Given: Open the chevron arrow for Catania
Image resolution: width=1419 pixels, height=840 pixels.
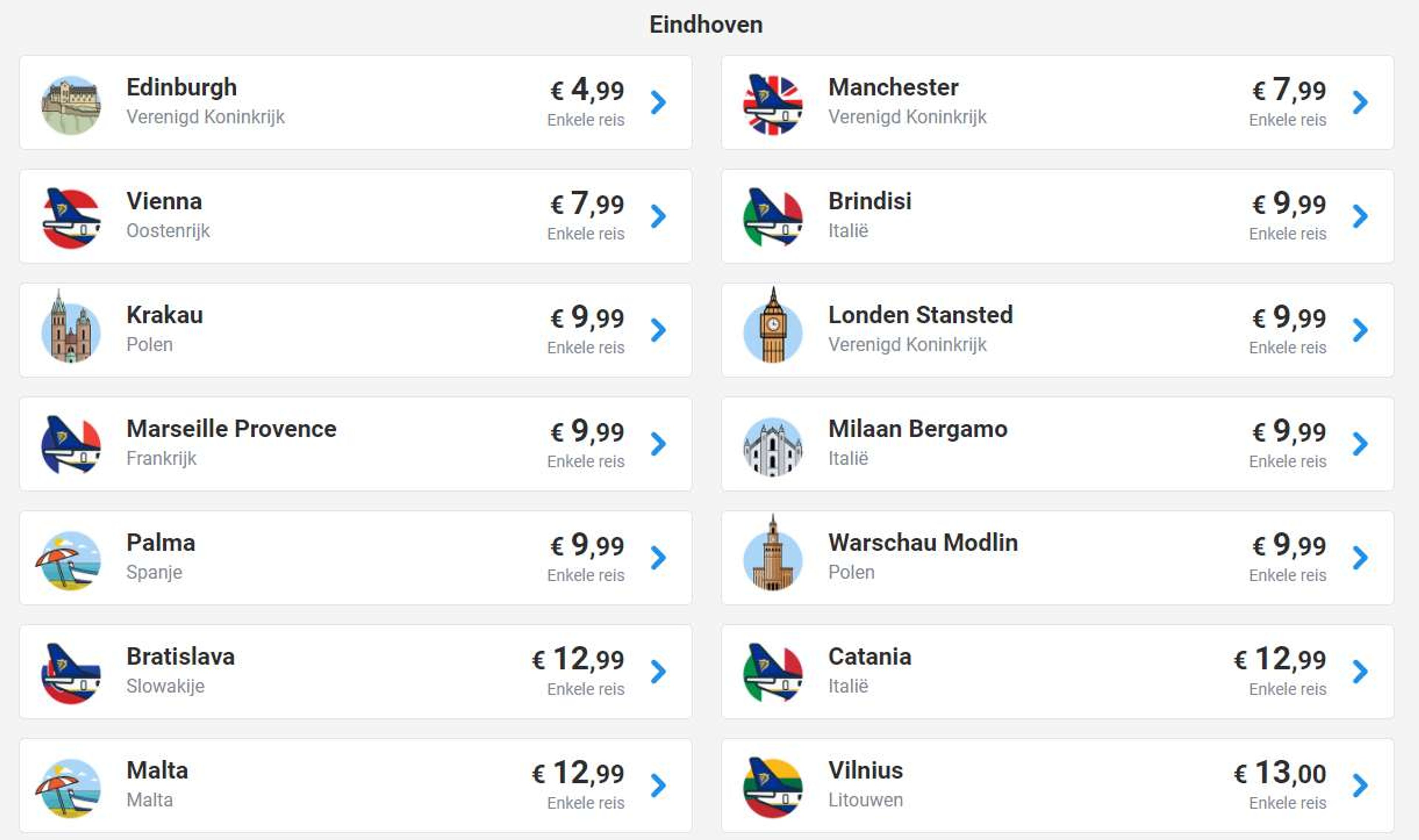Looking at the screenshot, I should point(1360,672).
